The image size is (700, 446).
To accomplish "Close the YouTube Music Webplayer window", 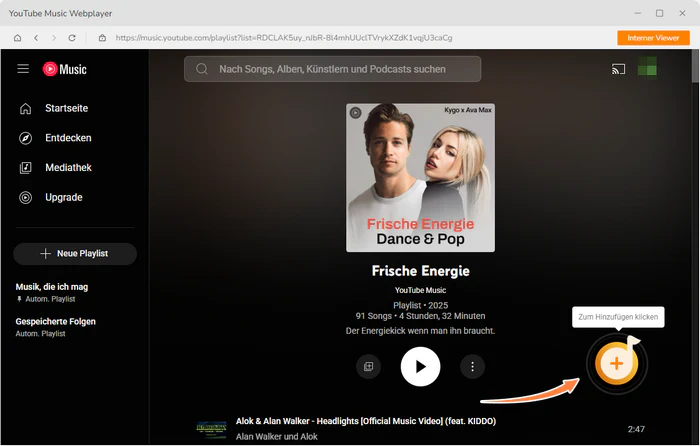I will 682,13.
